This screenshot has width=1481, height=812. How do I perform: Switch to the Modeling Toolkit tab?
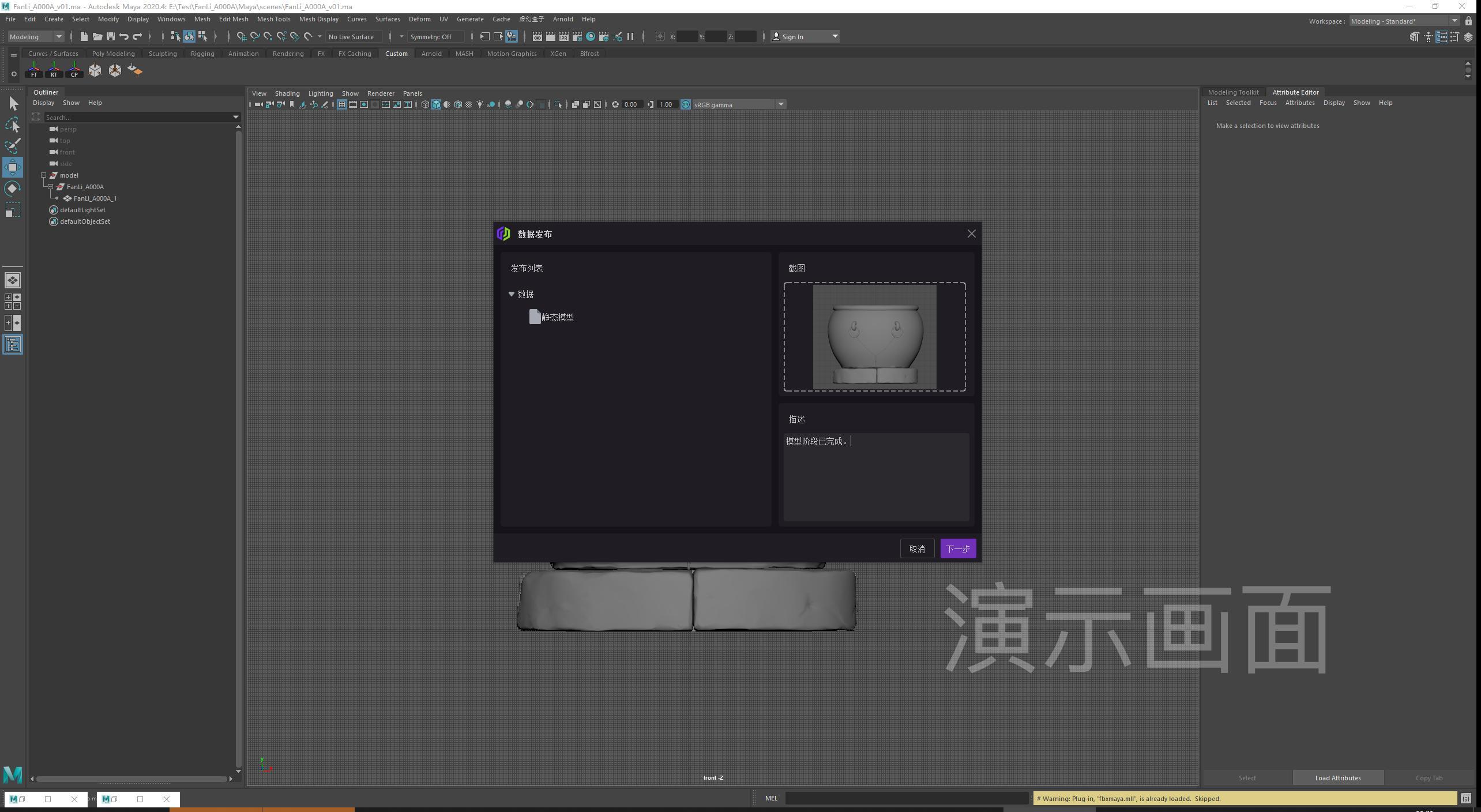pyautogui.click(x=1233, y=92)
